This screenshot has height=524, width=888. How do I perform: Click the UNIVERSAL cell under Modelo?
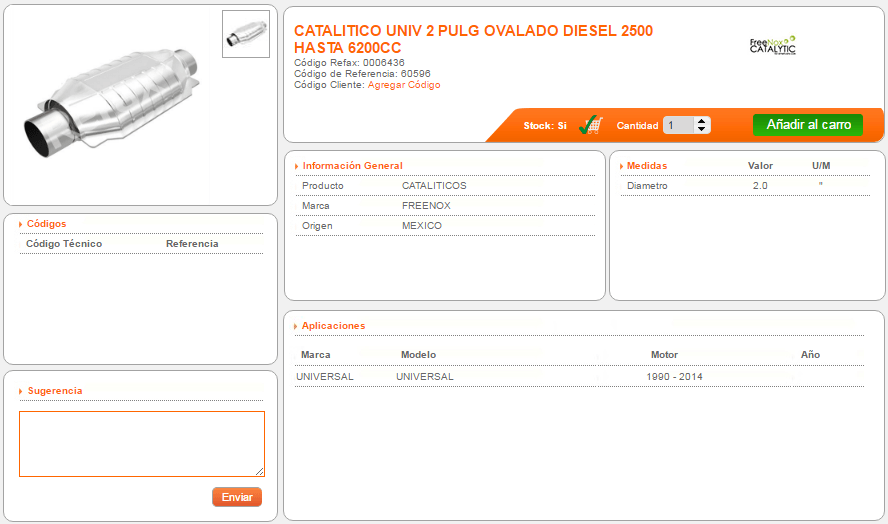pyautogui.click(x=425, y=377)
